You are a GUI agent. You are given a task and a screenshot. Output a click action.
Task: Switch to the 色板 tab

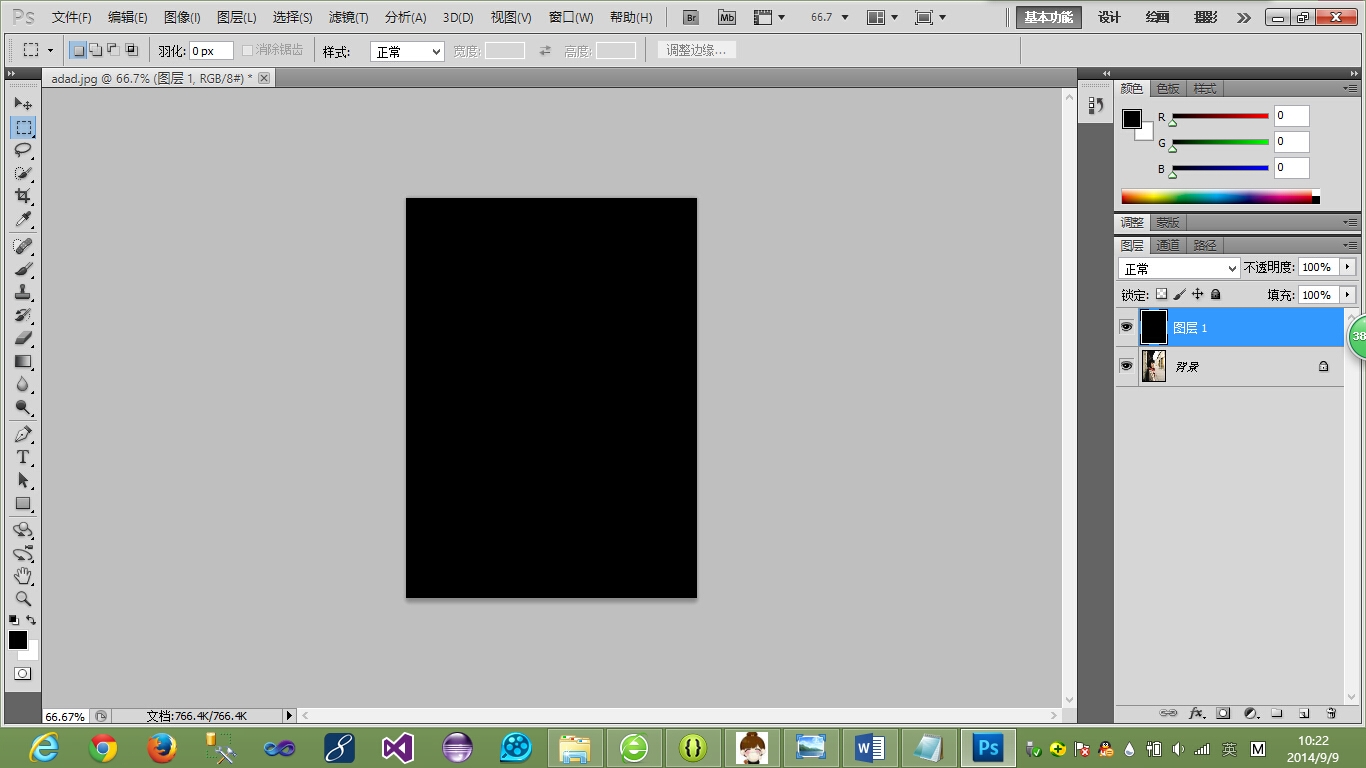(1168, 89)
